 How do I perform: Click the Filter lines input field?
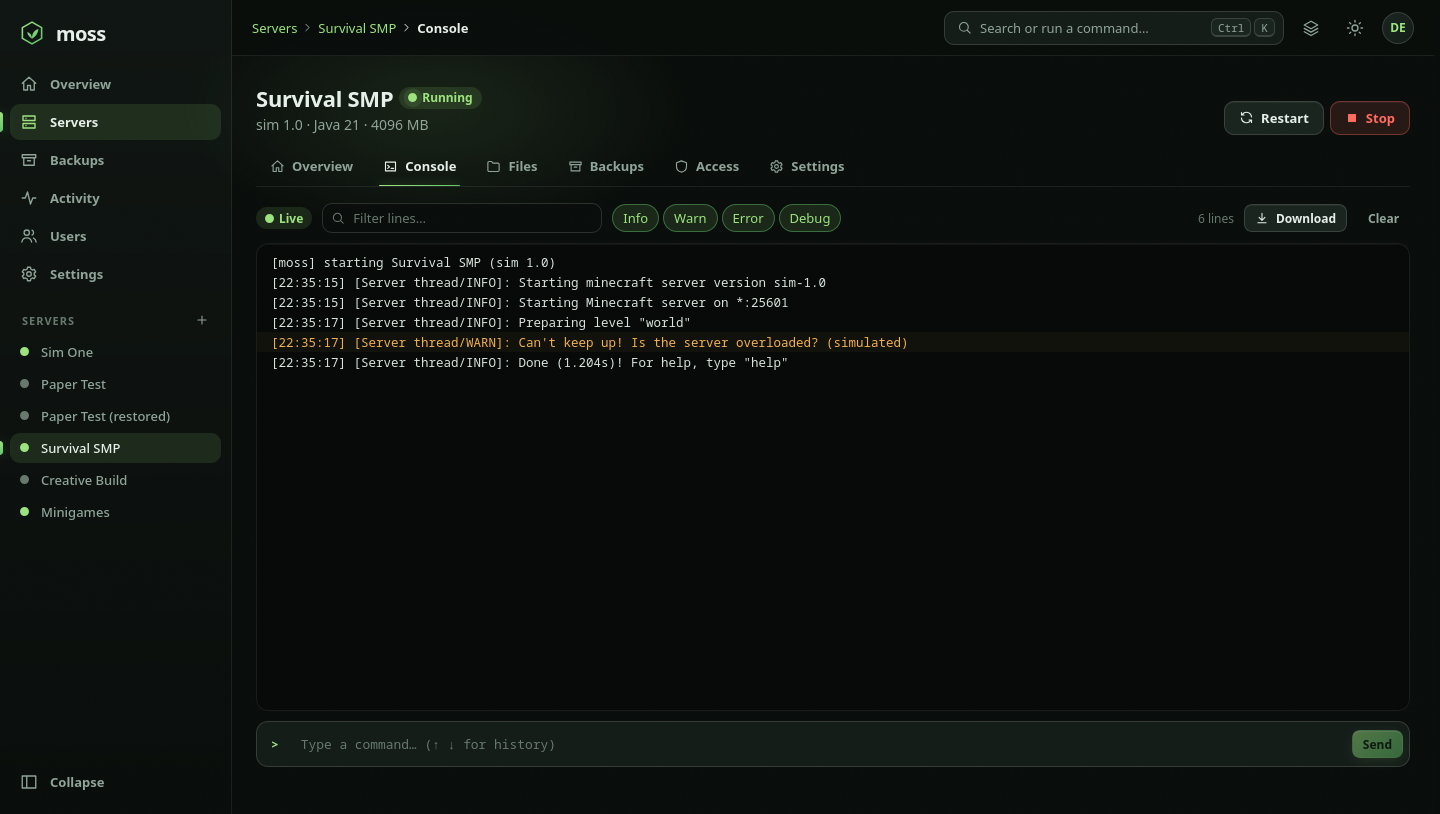coord(462,218)
